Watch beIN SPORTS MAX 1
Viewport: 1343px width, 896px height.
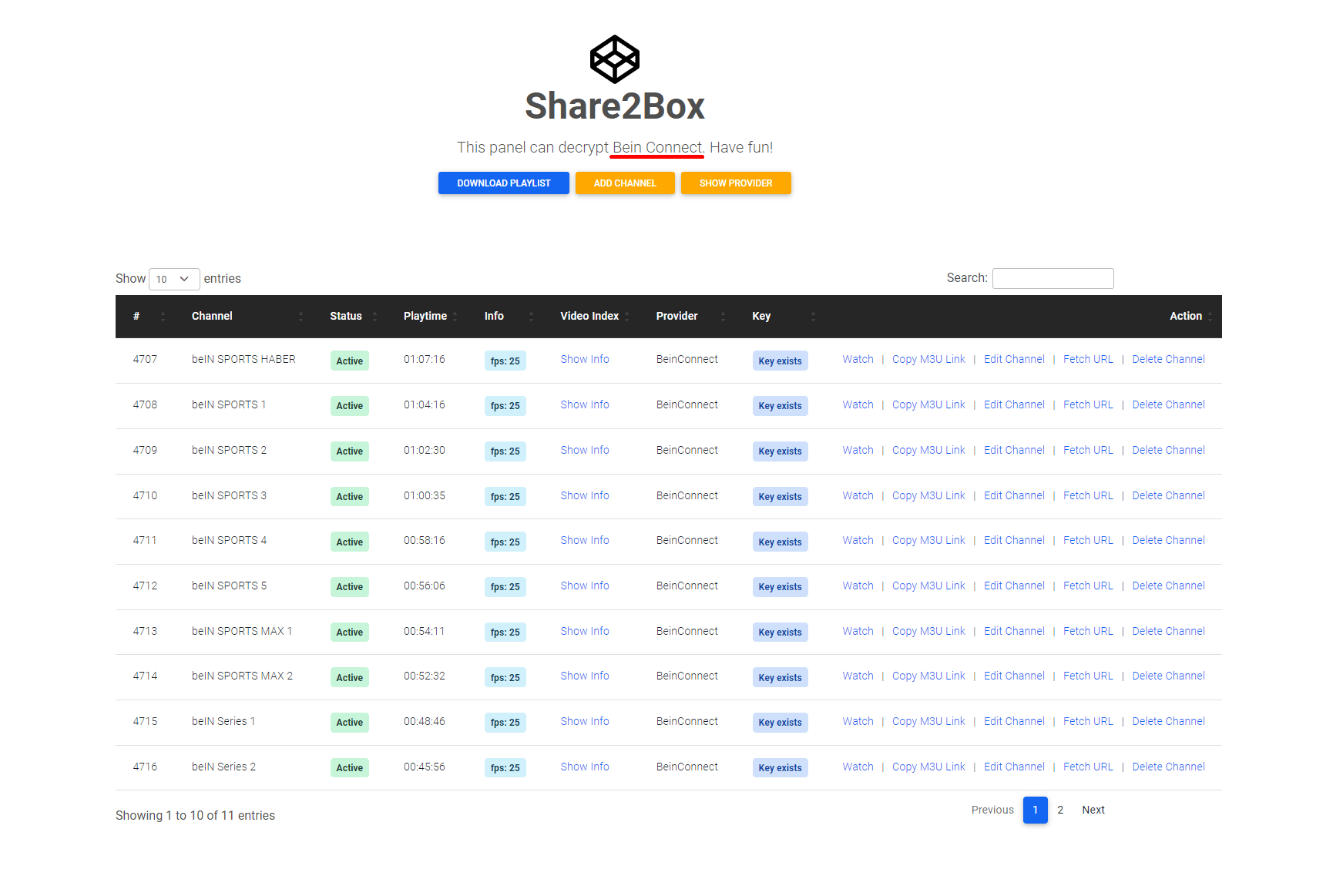coord(858,631)
